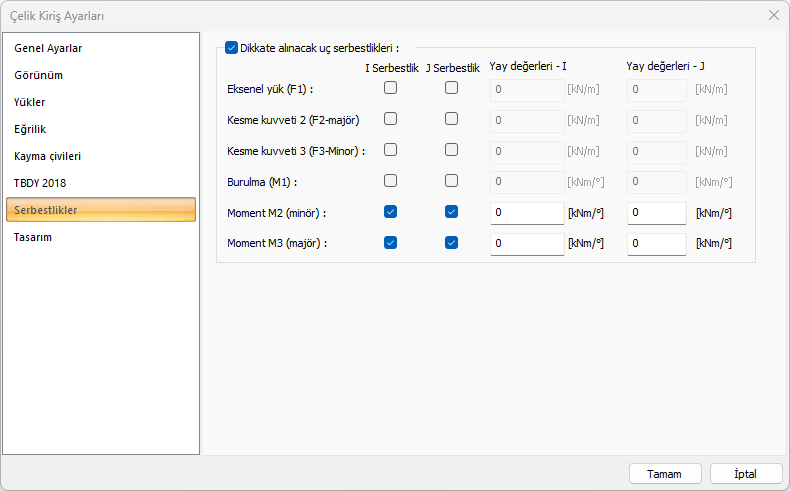Click Moment M2 spring value I field
790x491 pixels.
[527, 213]
